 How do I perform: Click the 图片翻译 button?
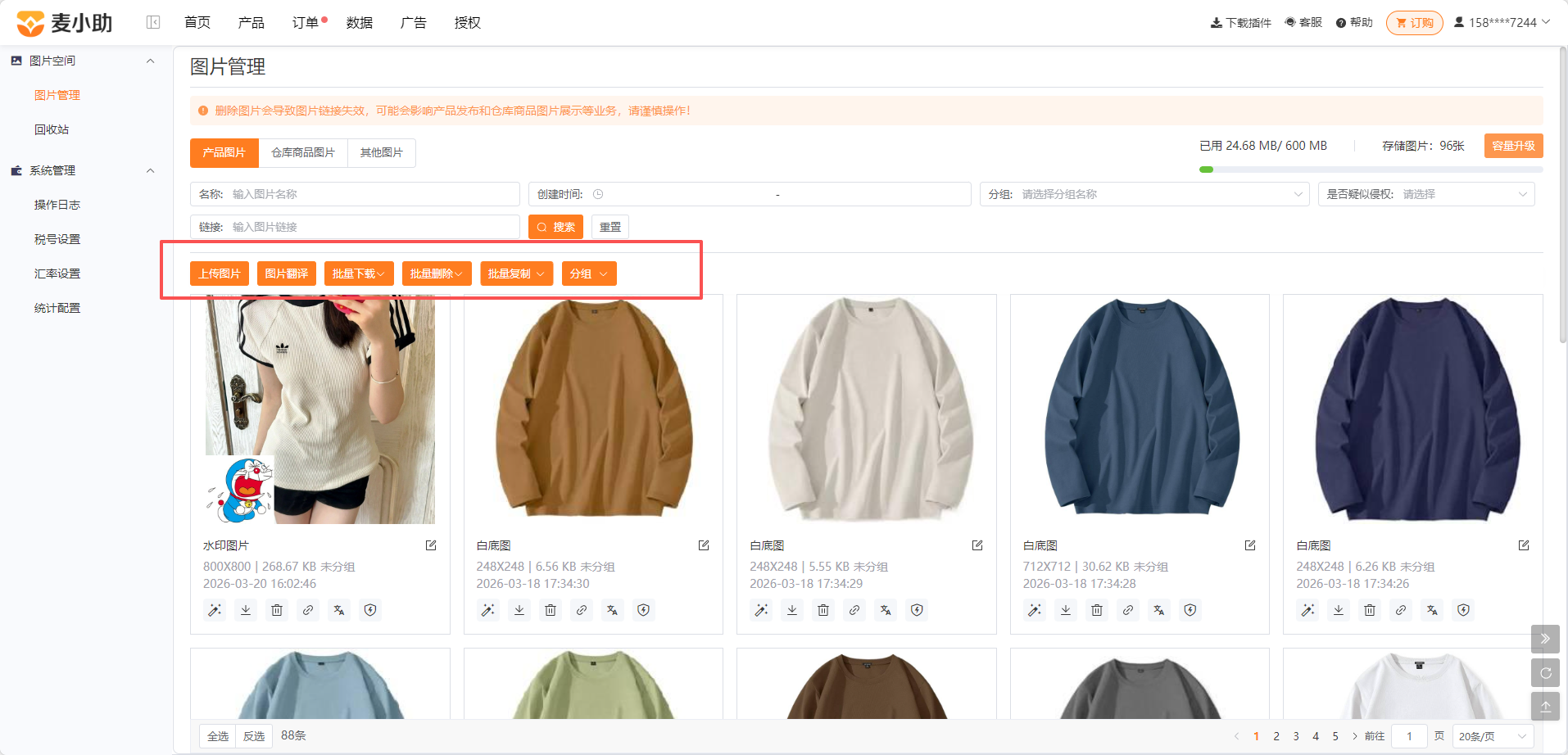tap(287, 274)
